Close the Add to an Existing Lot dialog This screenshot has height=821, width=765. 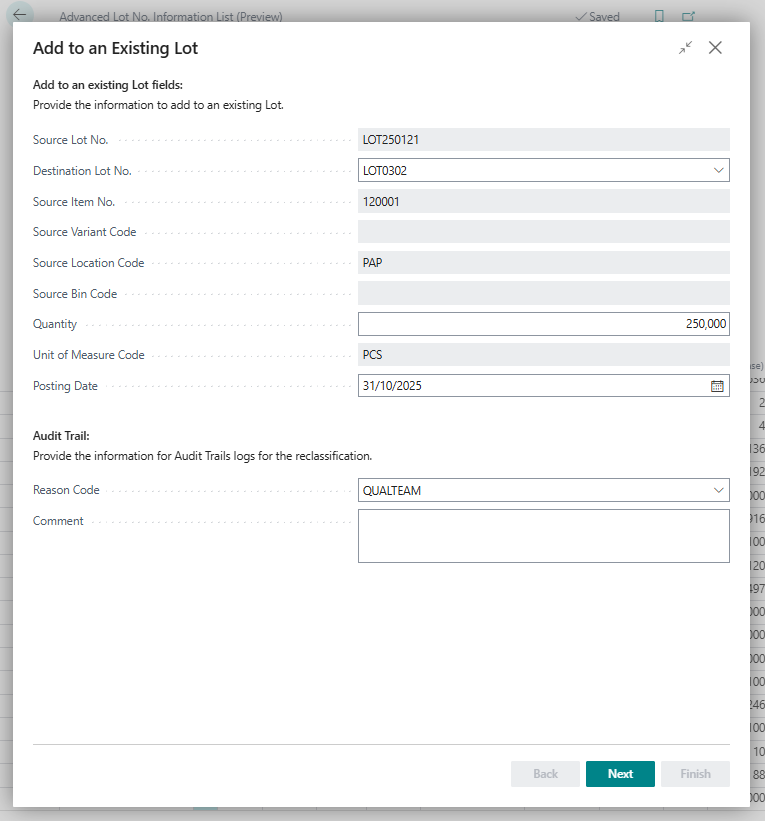click(x=715, y=48)
